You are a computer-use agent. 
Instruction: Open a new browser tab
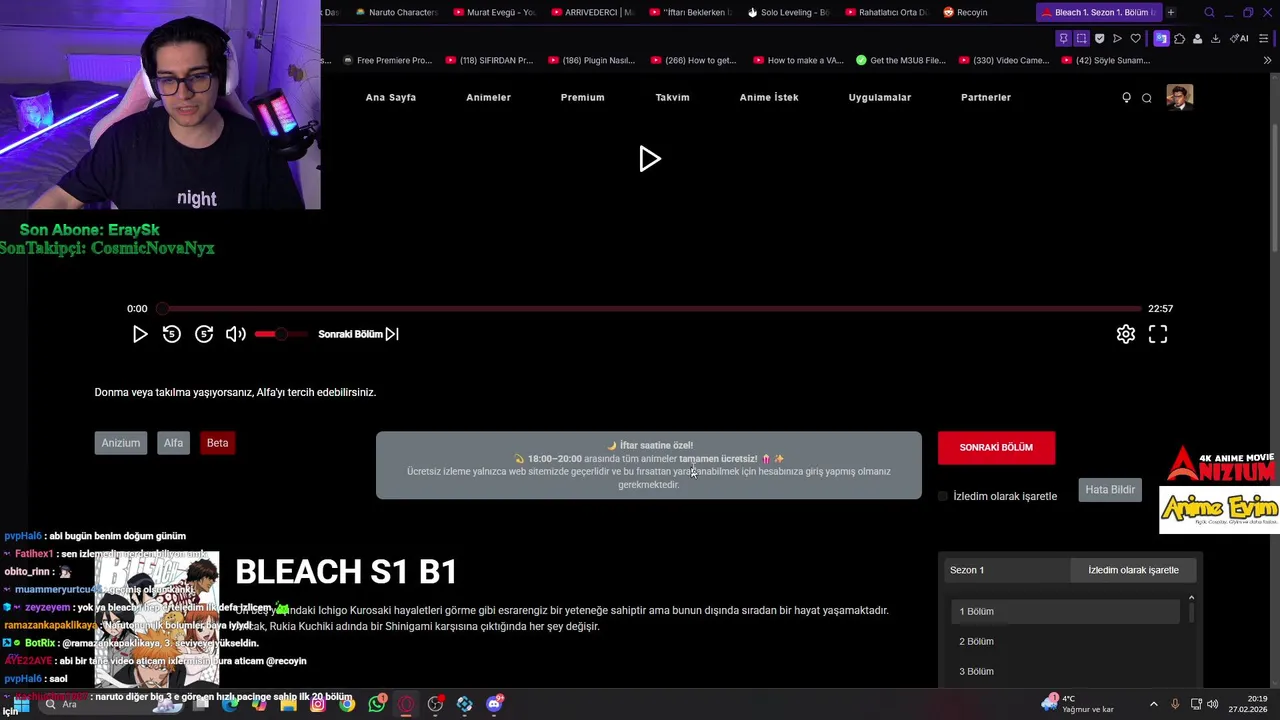coord(1171,12)
